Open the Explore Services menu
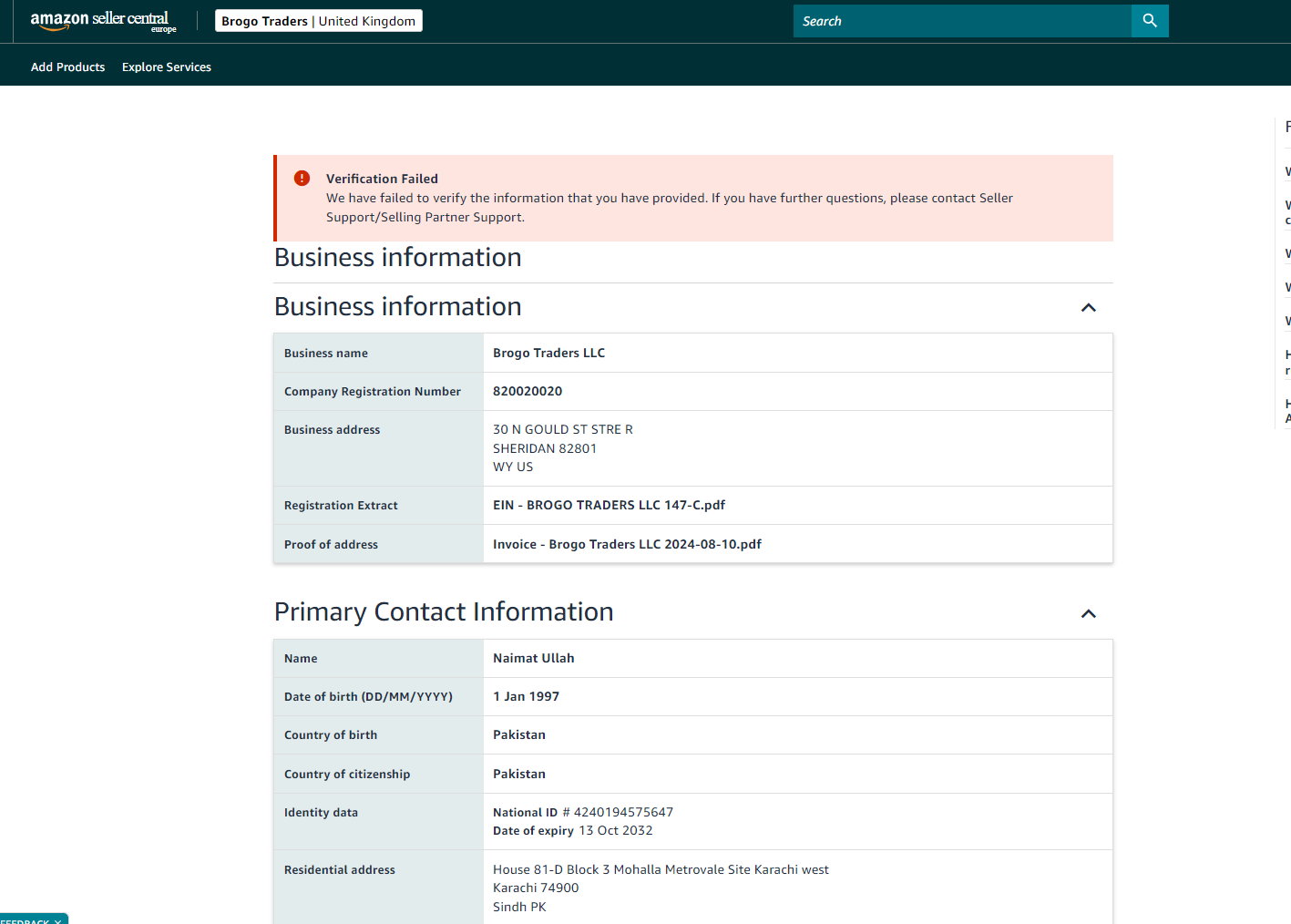This screenshot has height=924, width=1291. click(167, 67)
